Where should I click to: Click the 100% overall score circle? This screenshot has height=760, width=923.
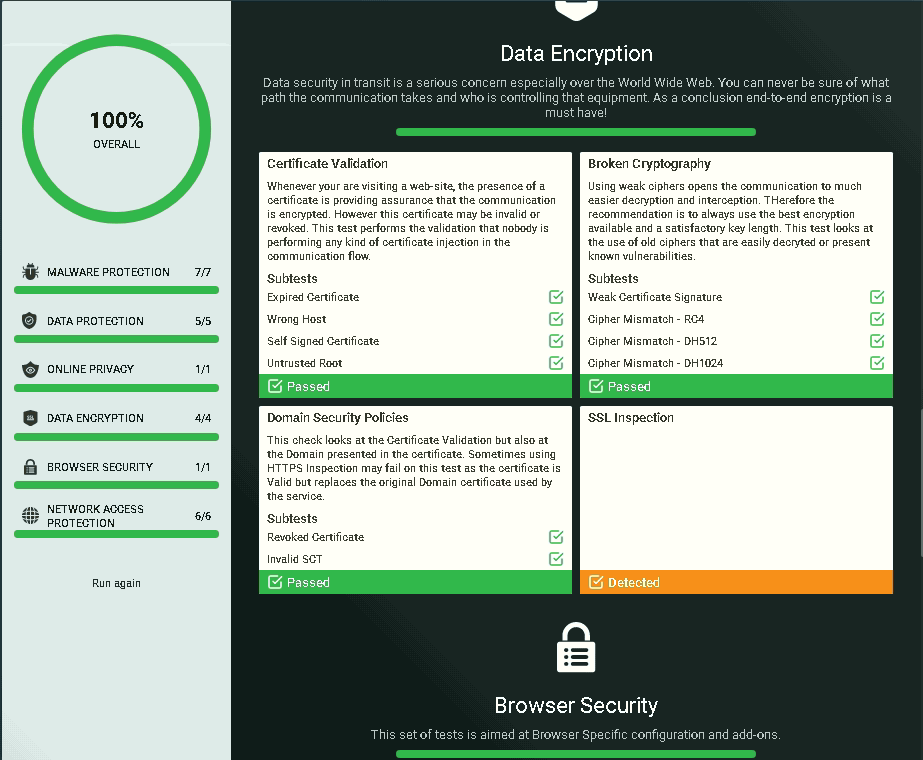click(x=116, y=128)
